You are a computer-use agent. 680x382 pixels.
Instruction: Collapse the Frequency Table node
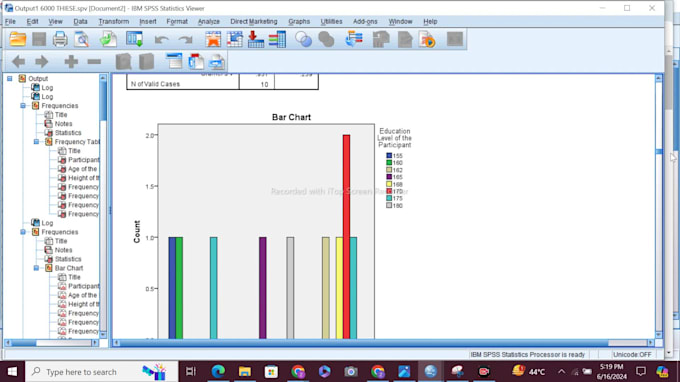point(36,142)
